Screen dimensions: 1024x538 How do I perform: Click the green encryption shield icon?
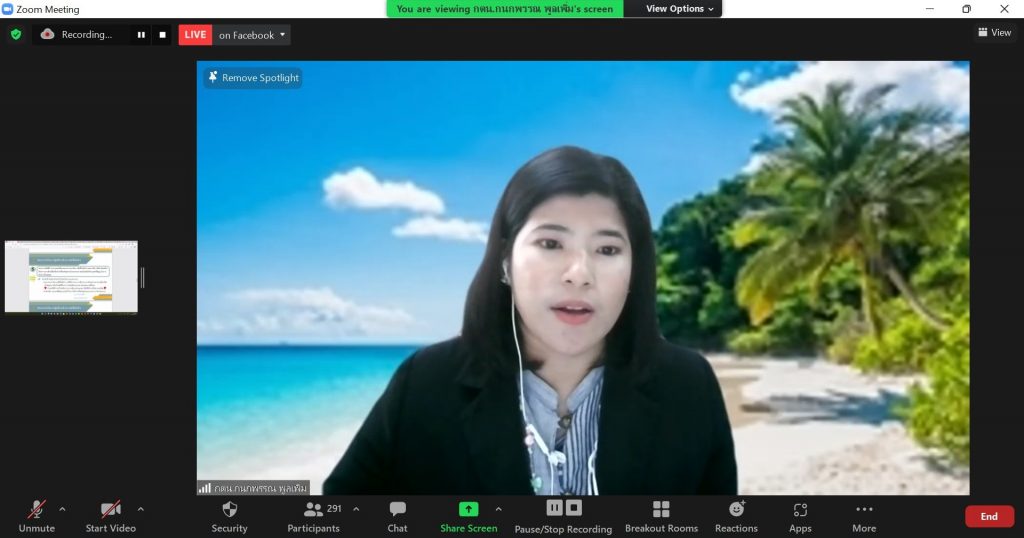click(x=15, y=35)
